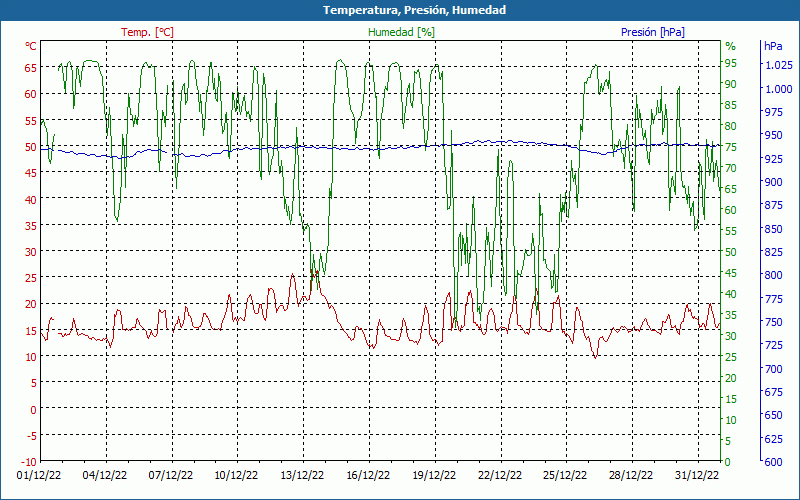
Task: Click the red "10" temperature axis value
Action: pyautogui.click(x=31, y=357)
